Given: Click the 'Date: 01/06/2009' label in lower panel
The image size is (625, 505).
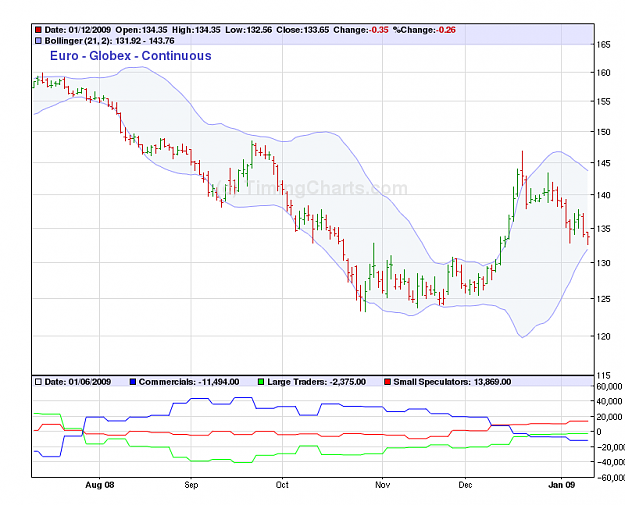Looking at the screenshot, I should click(x=78, y=382).
